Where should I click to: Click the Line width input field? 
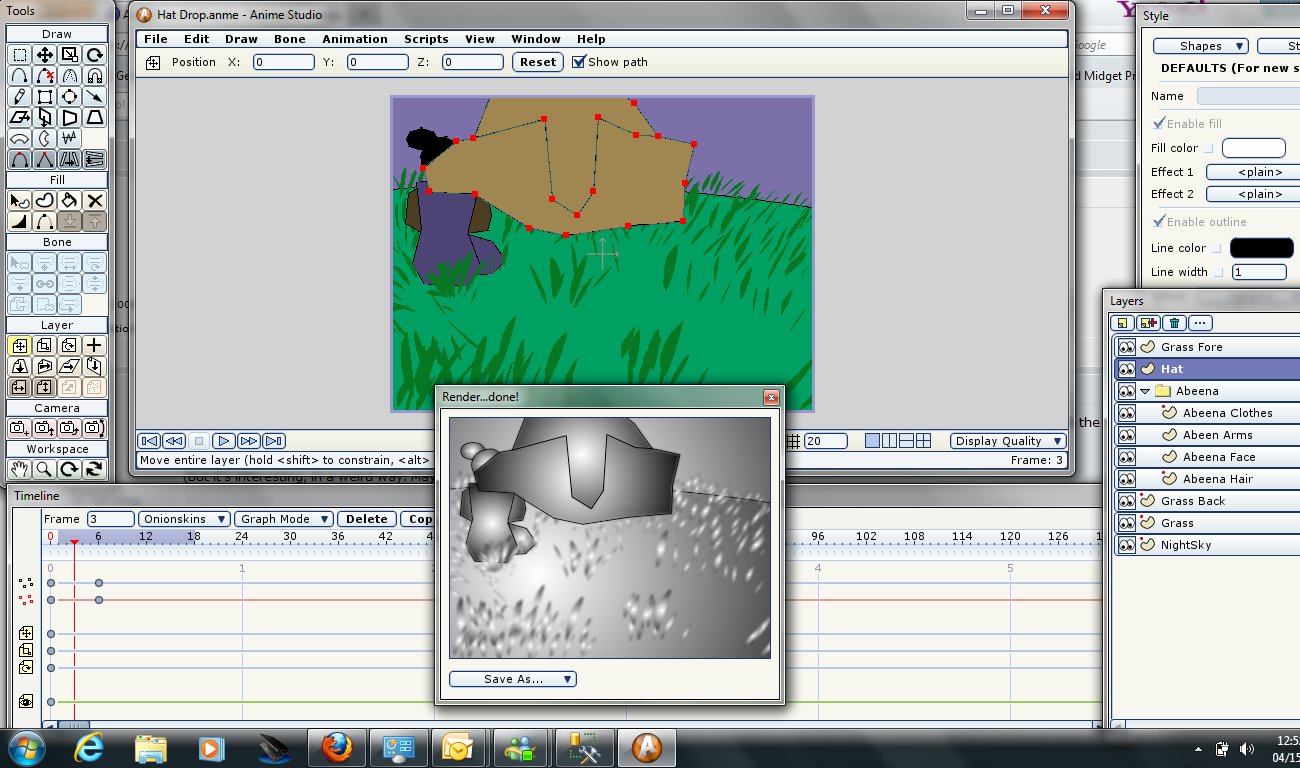point(1259,272)
